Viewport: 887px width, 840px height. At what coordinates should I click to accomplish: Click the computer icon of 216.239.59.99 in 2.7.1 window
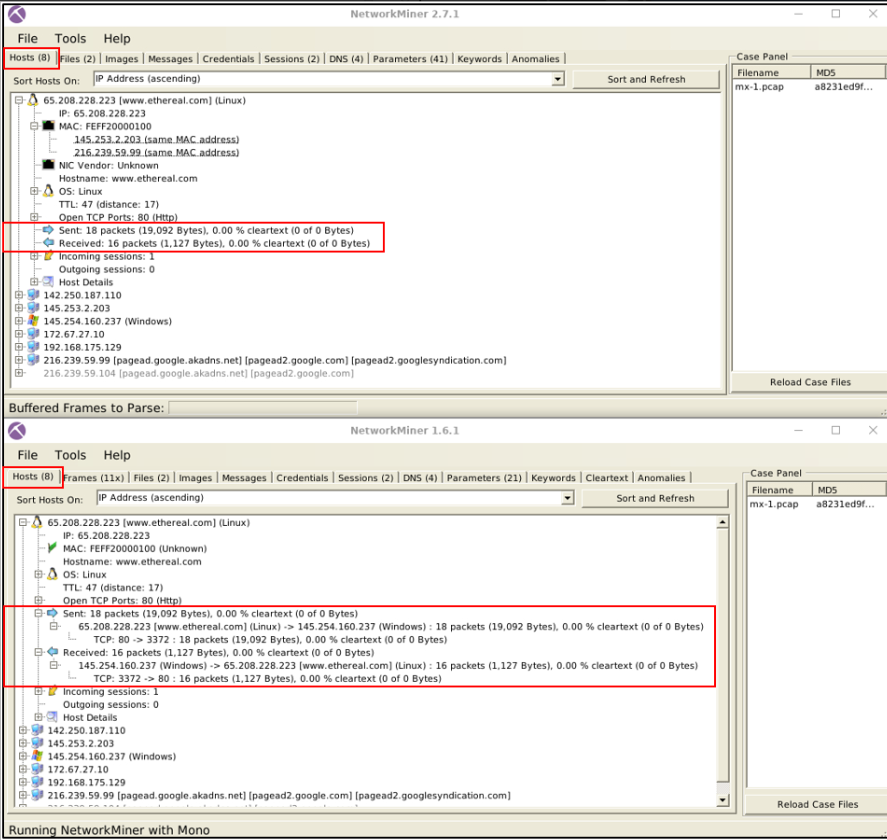33,360
